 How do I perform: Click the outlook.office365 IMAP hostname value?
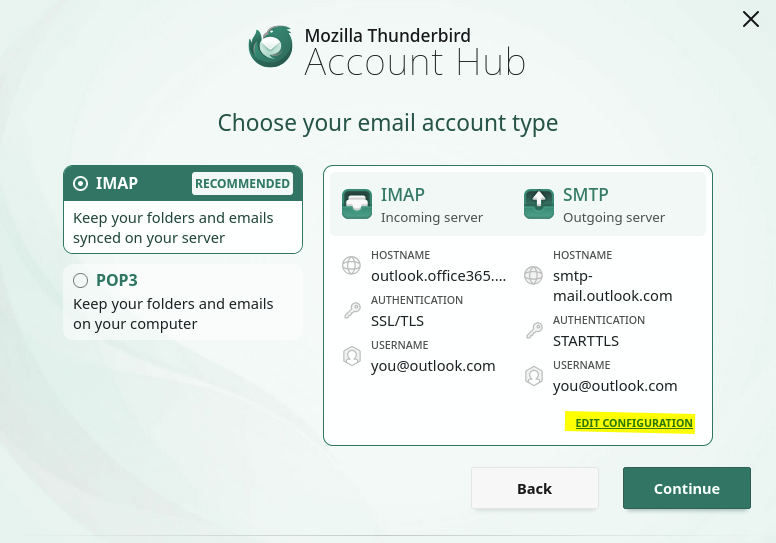[438, 276]
